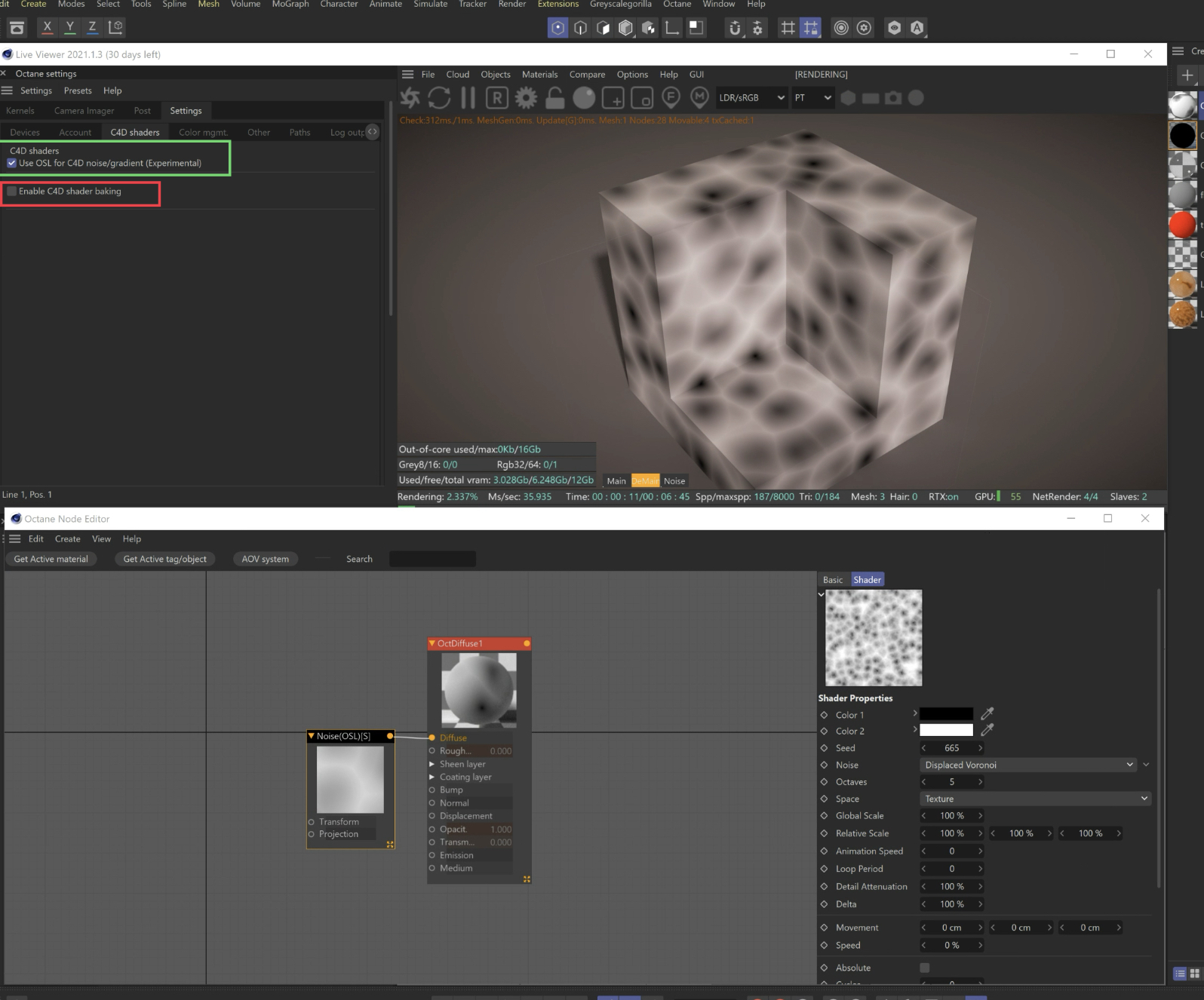Screen dimensions: 1204x1000
Task: Toggle the coordinate system cube icon
Action: point(115,28)
